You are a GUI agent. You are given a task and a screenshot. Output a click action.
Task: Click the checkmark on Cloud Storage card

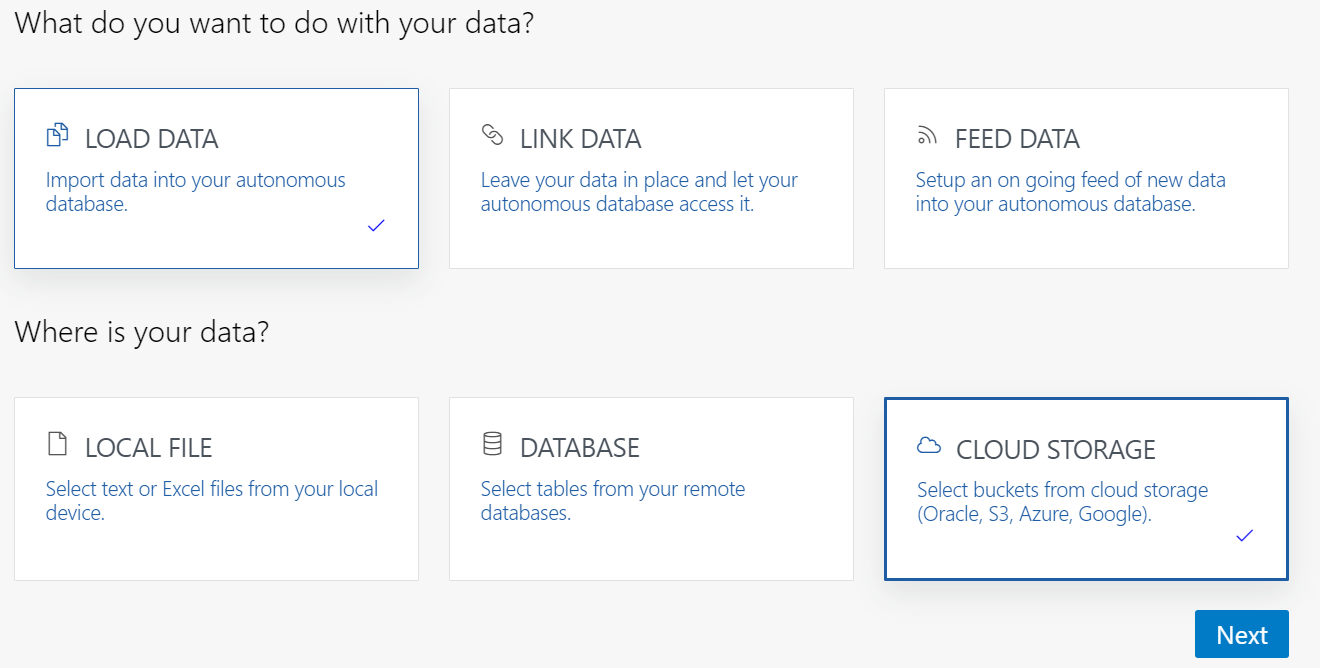point(1244,536)
